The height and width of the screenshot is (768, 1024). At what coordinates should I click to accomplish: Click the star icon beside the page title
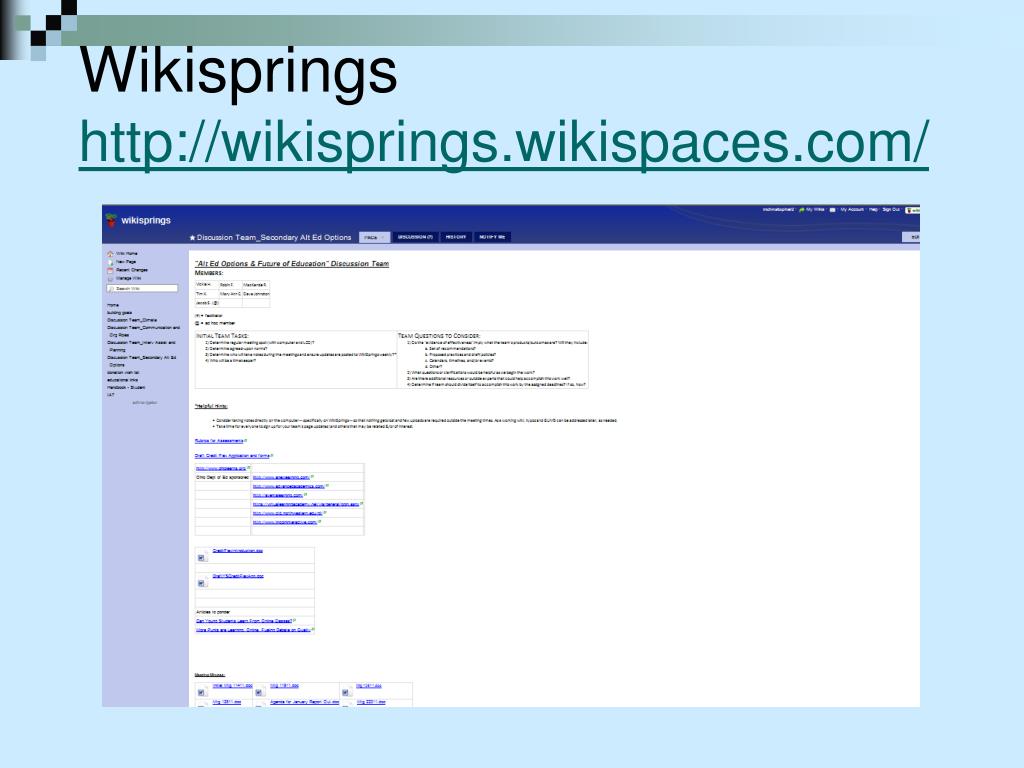pos(192,238)
